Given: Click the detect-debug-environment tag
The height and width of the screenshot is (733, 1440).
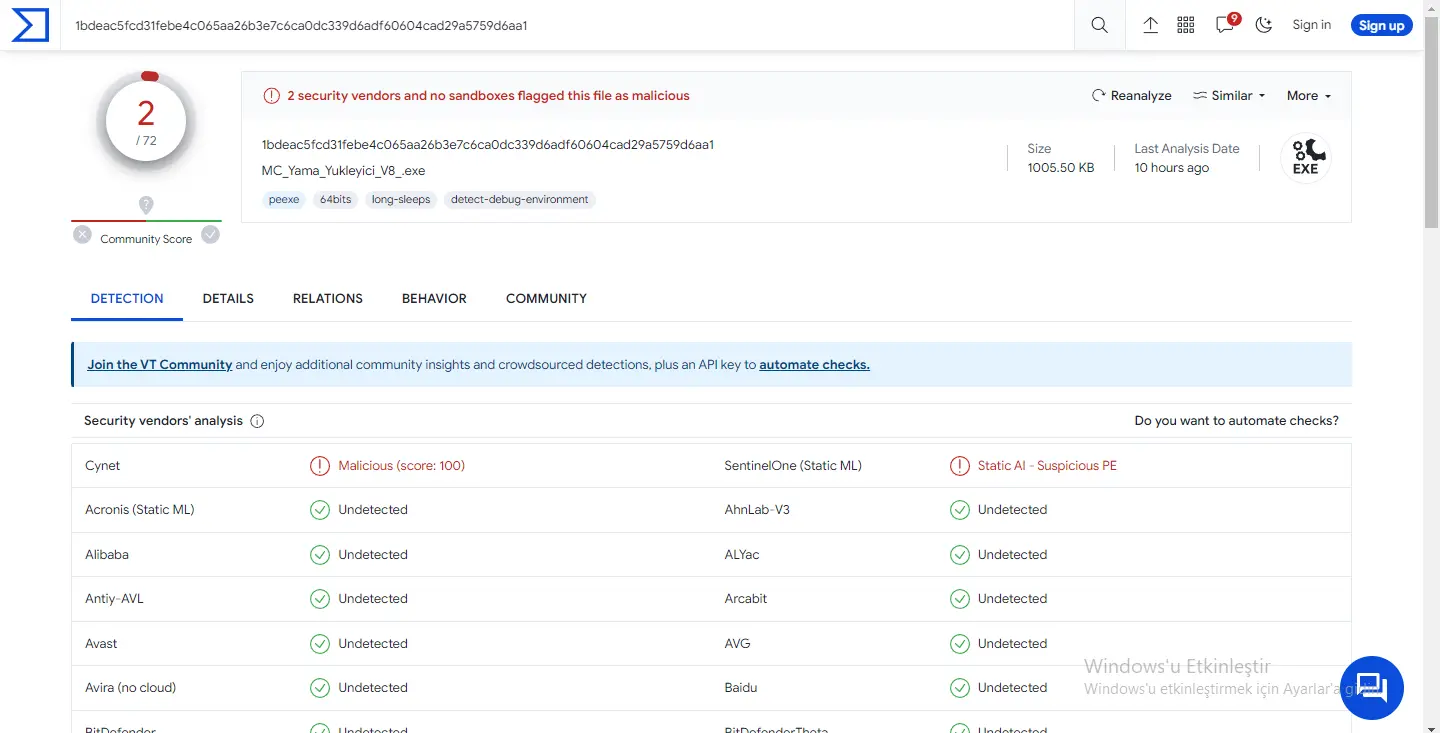Looking at the screenshot, I should point(520,200).
